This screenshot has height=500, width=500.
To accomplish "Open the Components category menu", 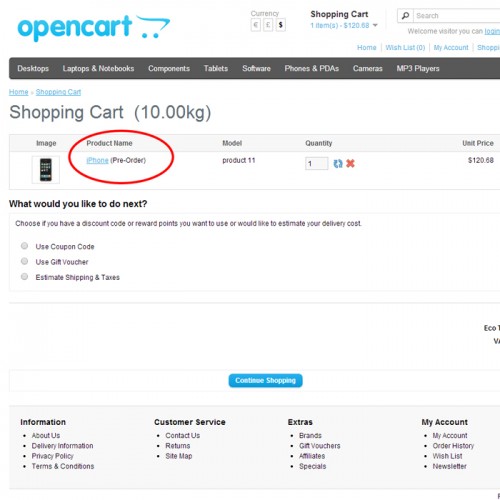I will (x=169, y=68).
